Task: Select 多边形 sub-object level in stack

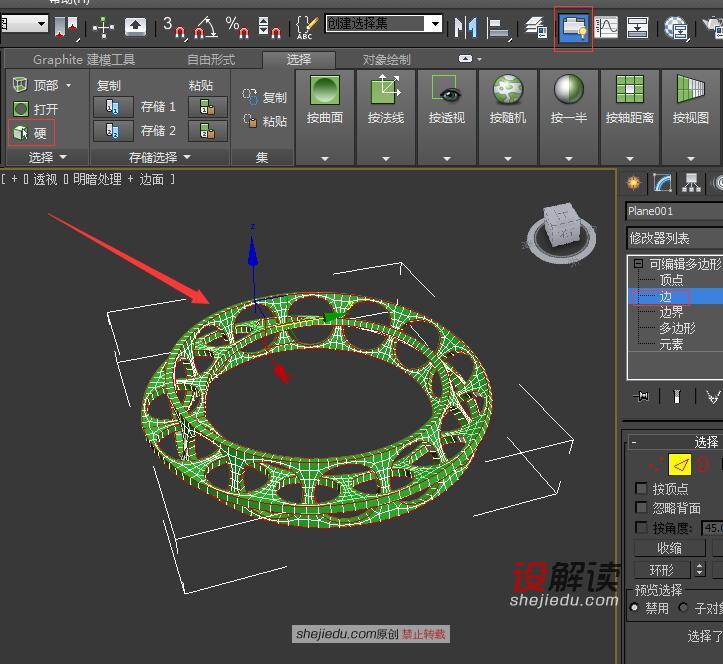Action: coord(677,328)
